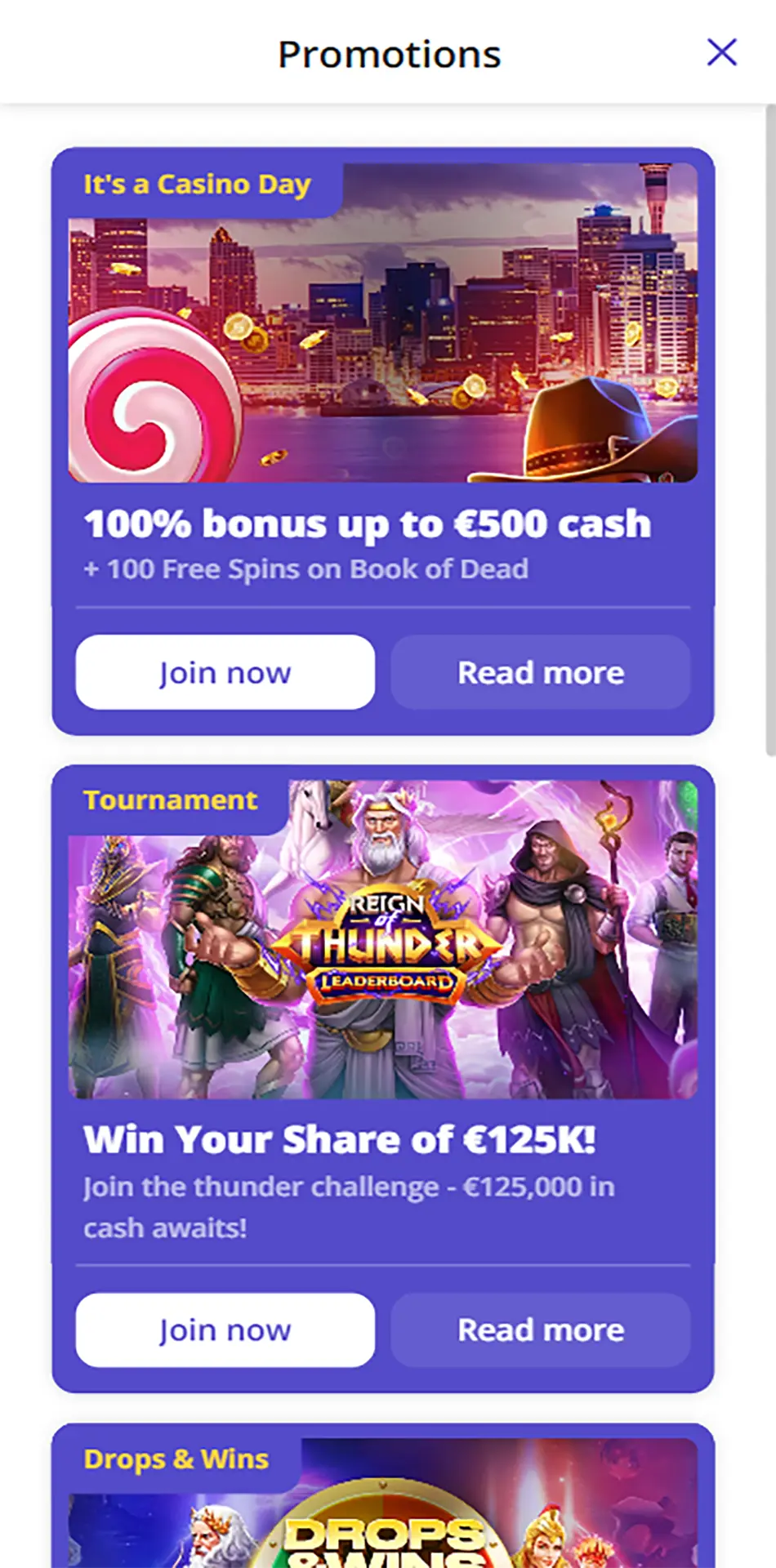
Task: Select the It's a Casino Day label
Action: pyautogui.click(x=197, y=184)
